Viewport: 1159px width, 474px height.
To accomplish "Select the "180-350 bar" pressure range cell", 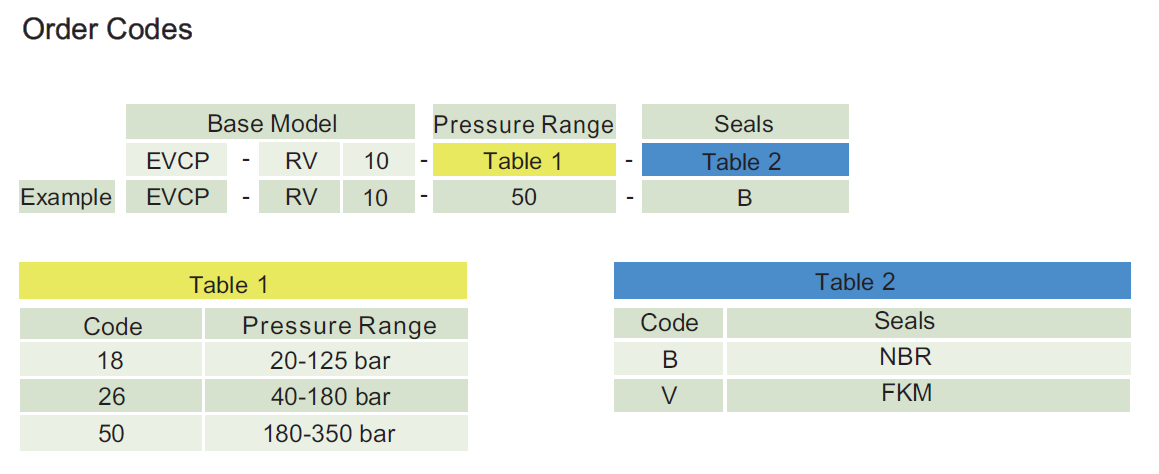I will pyautogui.click(x=330, y=433).
